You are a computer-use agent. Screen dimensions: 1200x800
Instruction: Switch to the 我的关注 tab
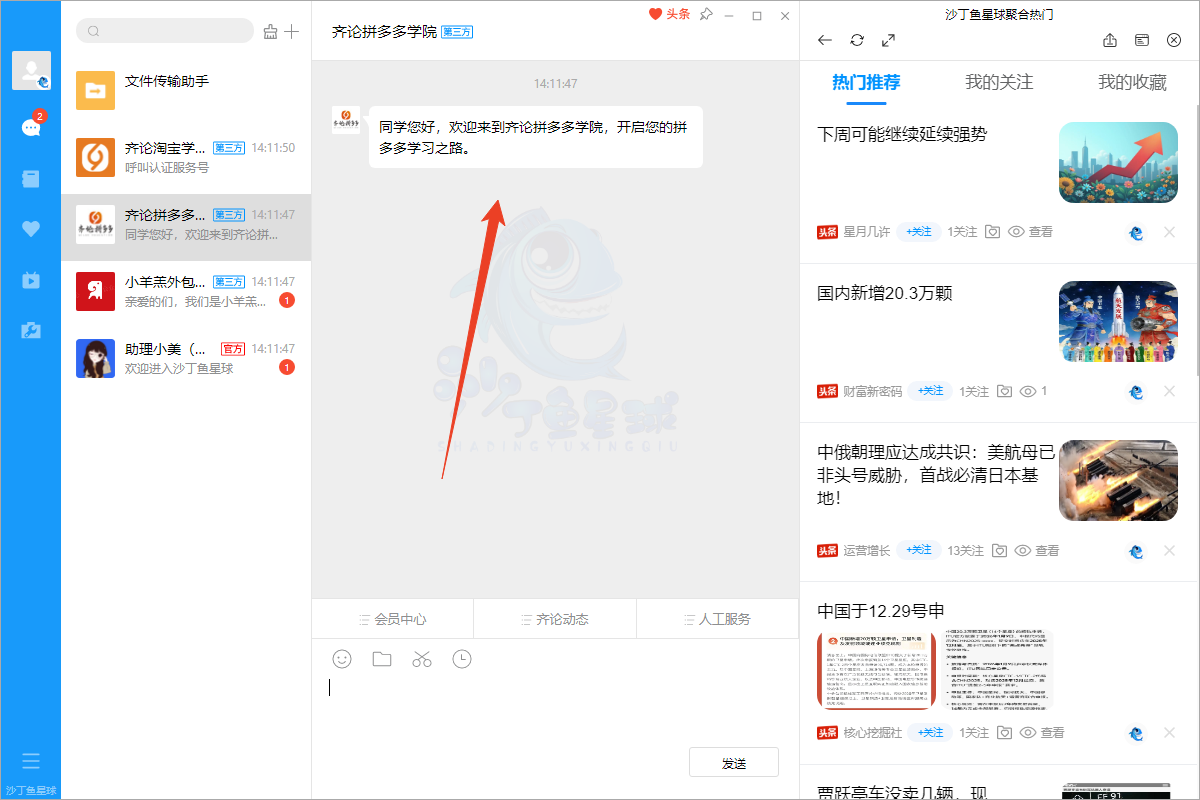(x=997, y=85)
